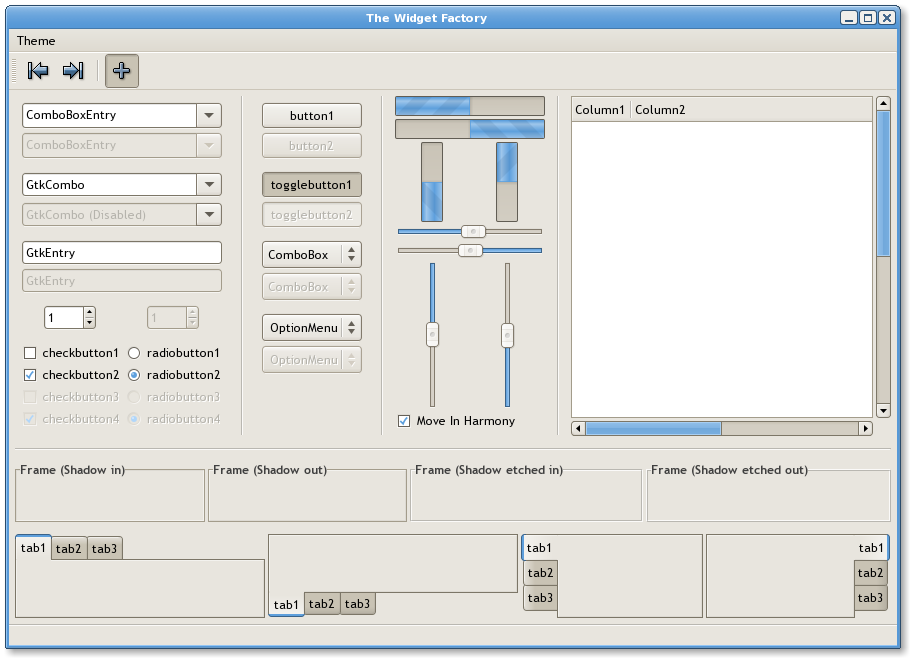Open tab2 in the bottom-tabbed notebook
Screen dimensions: 910x658
pyautogui.click(x=322, y=604)
